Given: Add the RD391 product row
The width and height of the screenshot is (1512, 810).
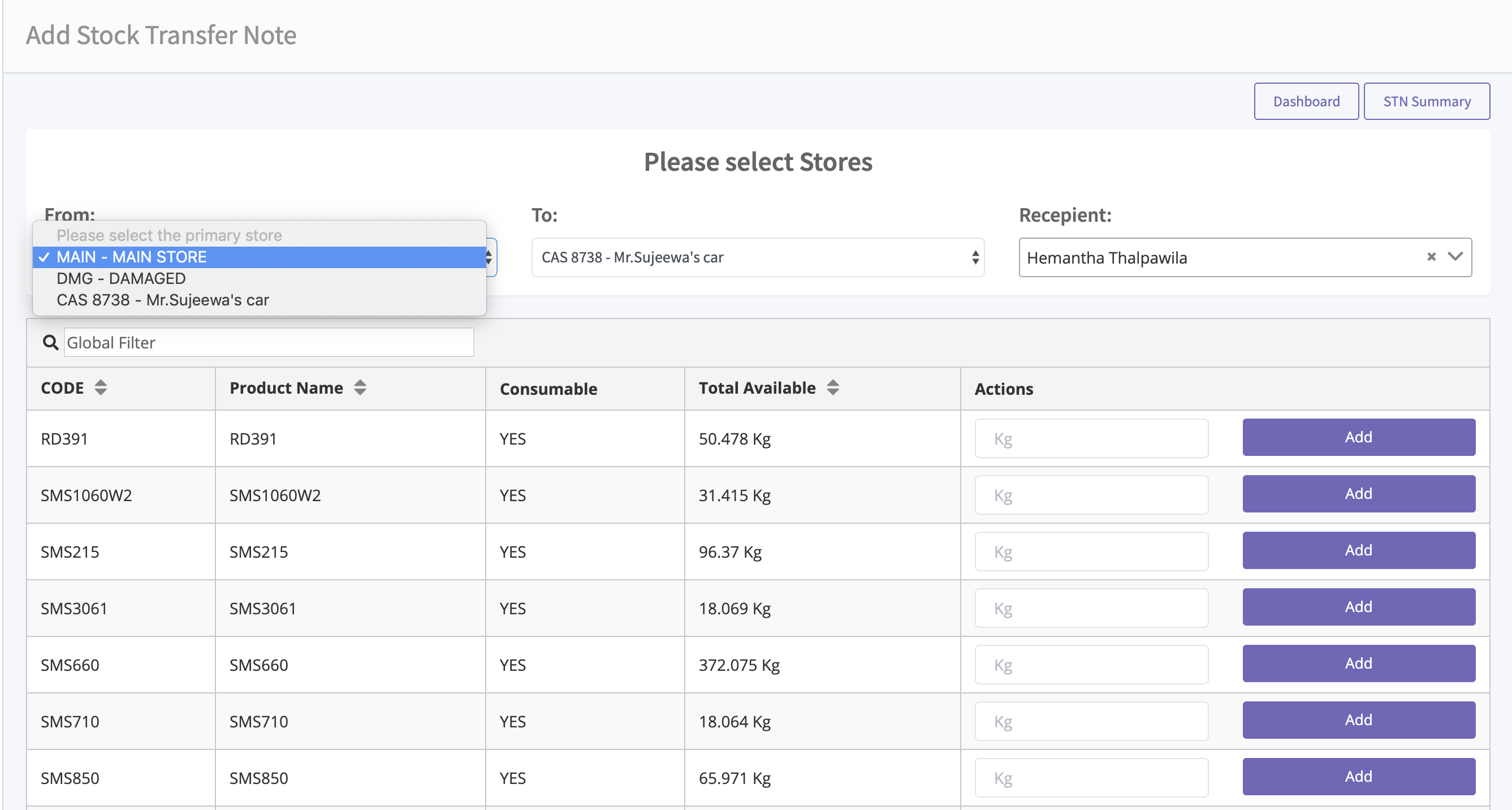Looking at the screenshot, I should point(1358,437).
